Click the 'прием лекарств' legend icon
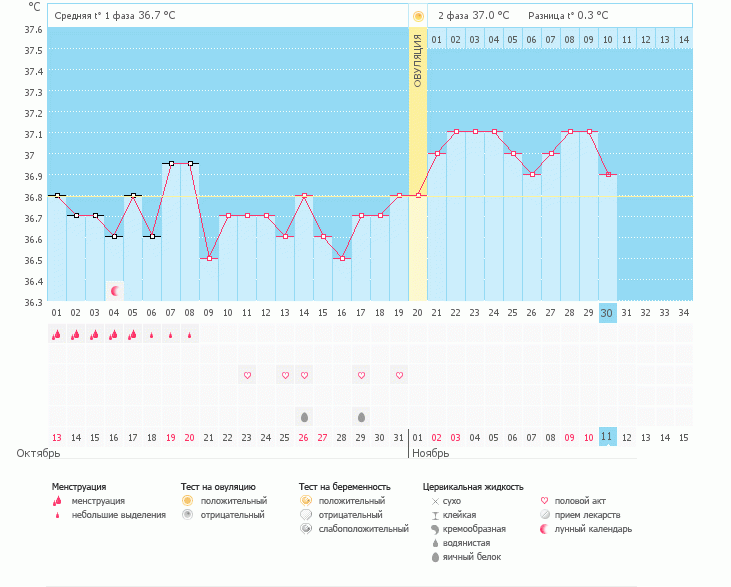731x587 pixels. click(545, 514)
